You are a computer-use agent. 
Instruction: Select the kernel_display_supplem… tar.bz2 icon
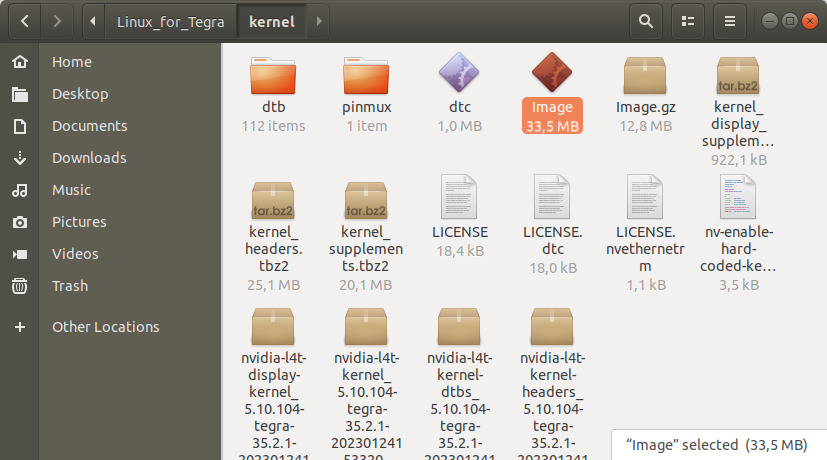click(x=738, y=75)
